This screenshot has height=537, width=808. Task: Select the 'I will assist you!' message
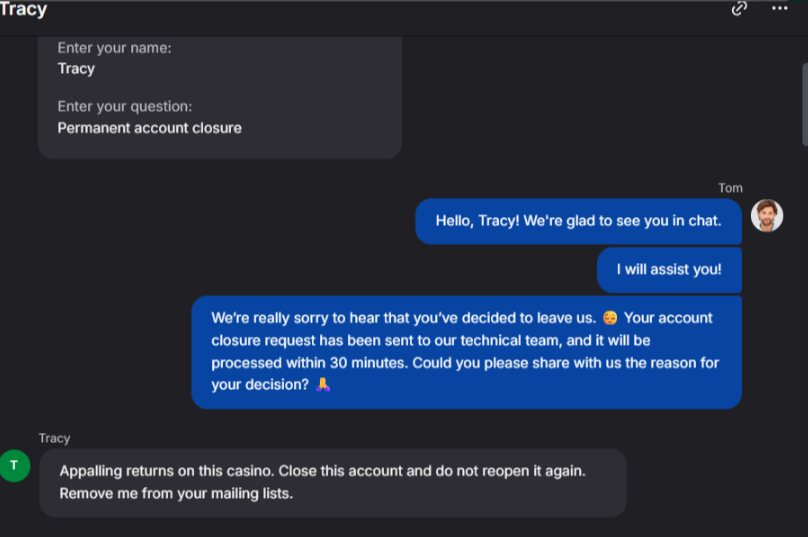tap(669, 269)
